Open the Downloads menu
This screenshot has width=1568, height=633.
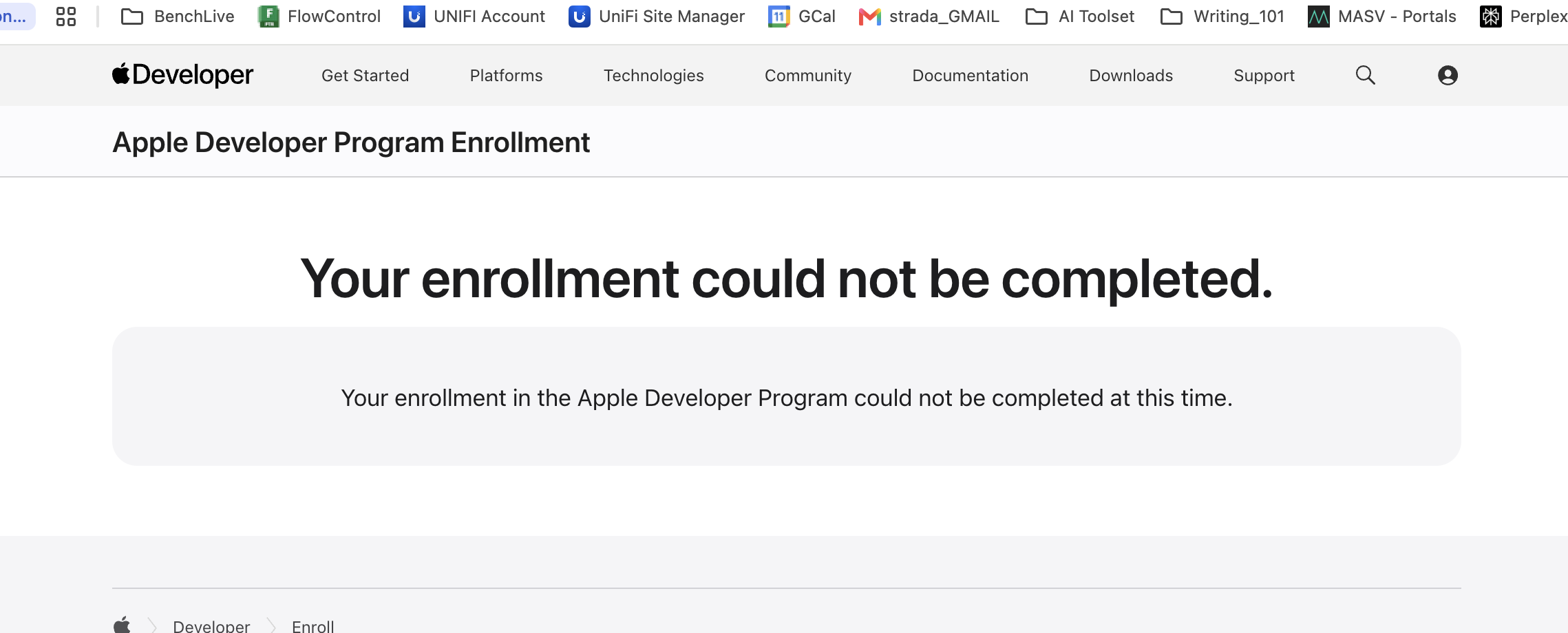click(x=1131, y=76)
